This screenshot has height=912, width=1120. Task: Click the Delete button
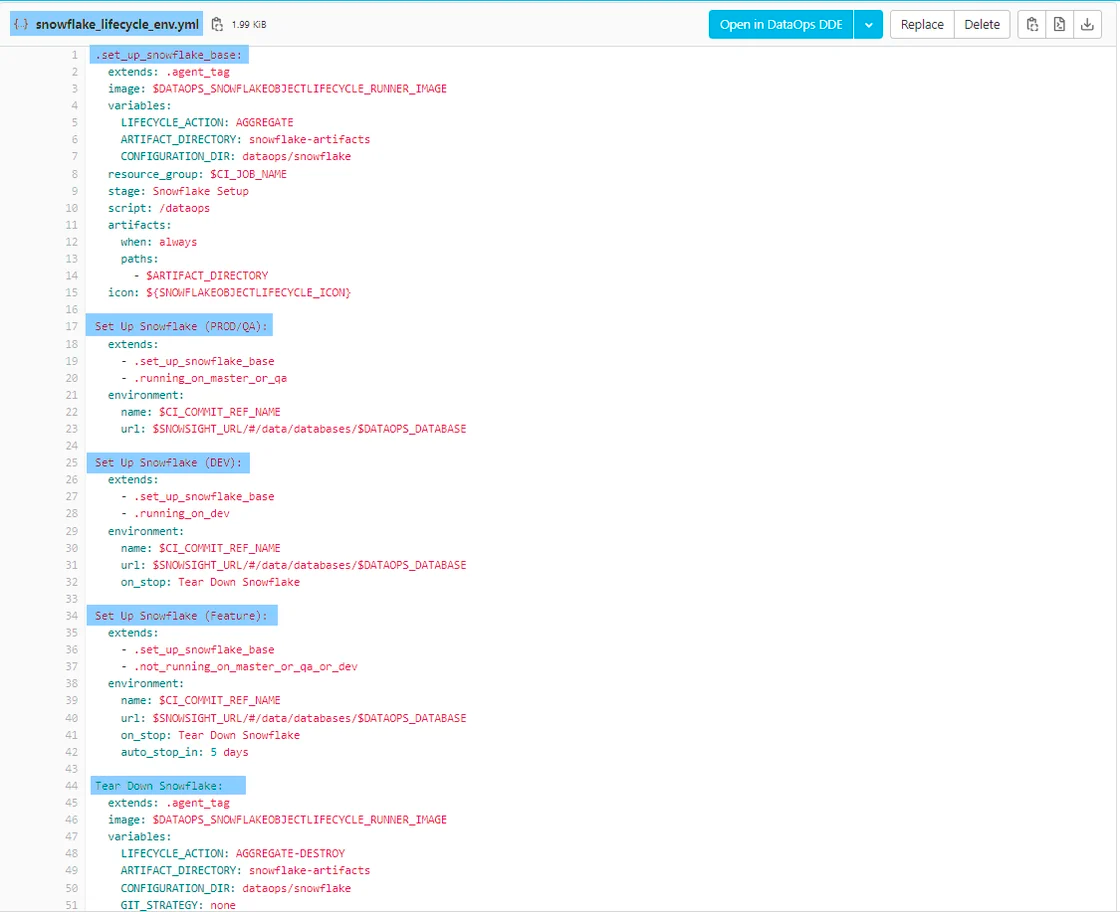(982, 24)
